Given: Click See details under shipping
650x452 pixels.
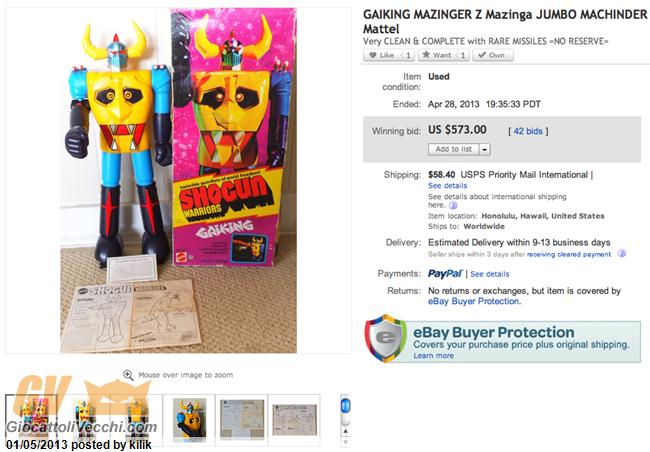Looking at the screenshot, I should click(x=447, y=185).
